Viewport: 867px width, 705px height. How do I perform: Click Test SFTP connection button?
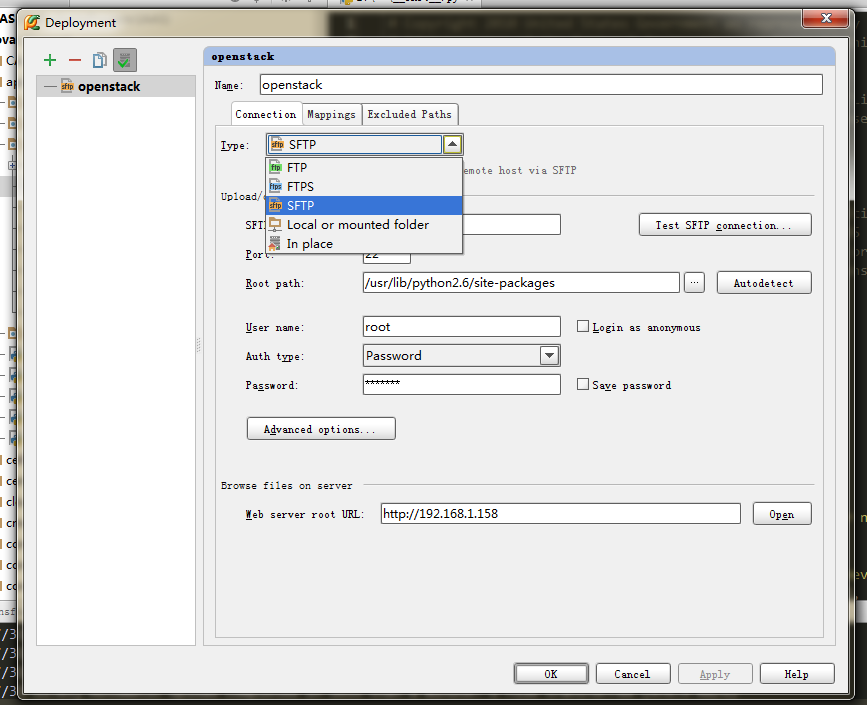pos(725,225)
